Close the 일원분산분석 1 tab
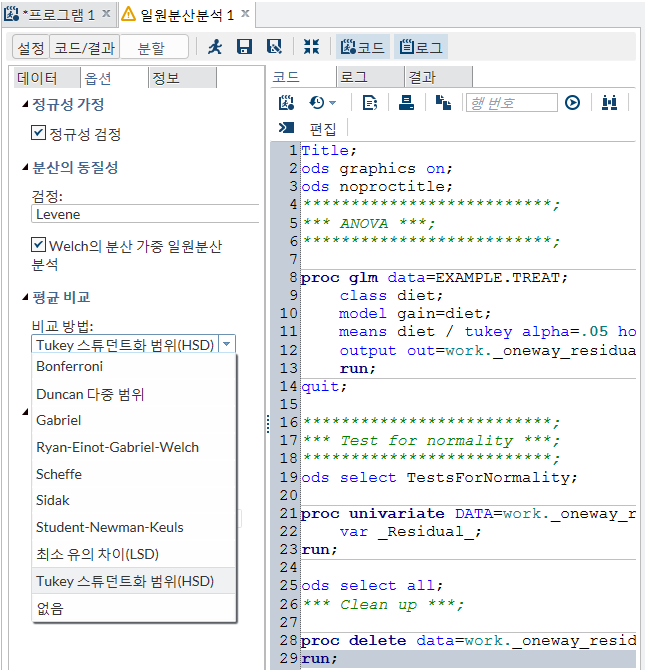Screen dimensions: 649x671 pyautogui.click(x=245, y=14)
